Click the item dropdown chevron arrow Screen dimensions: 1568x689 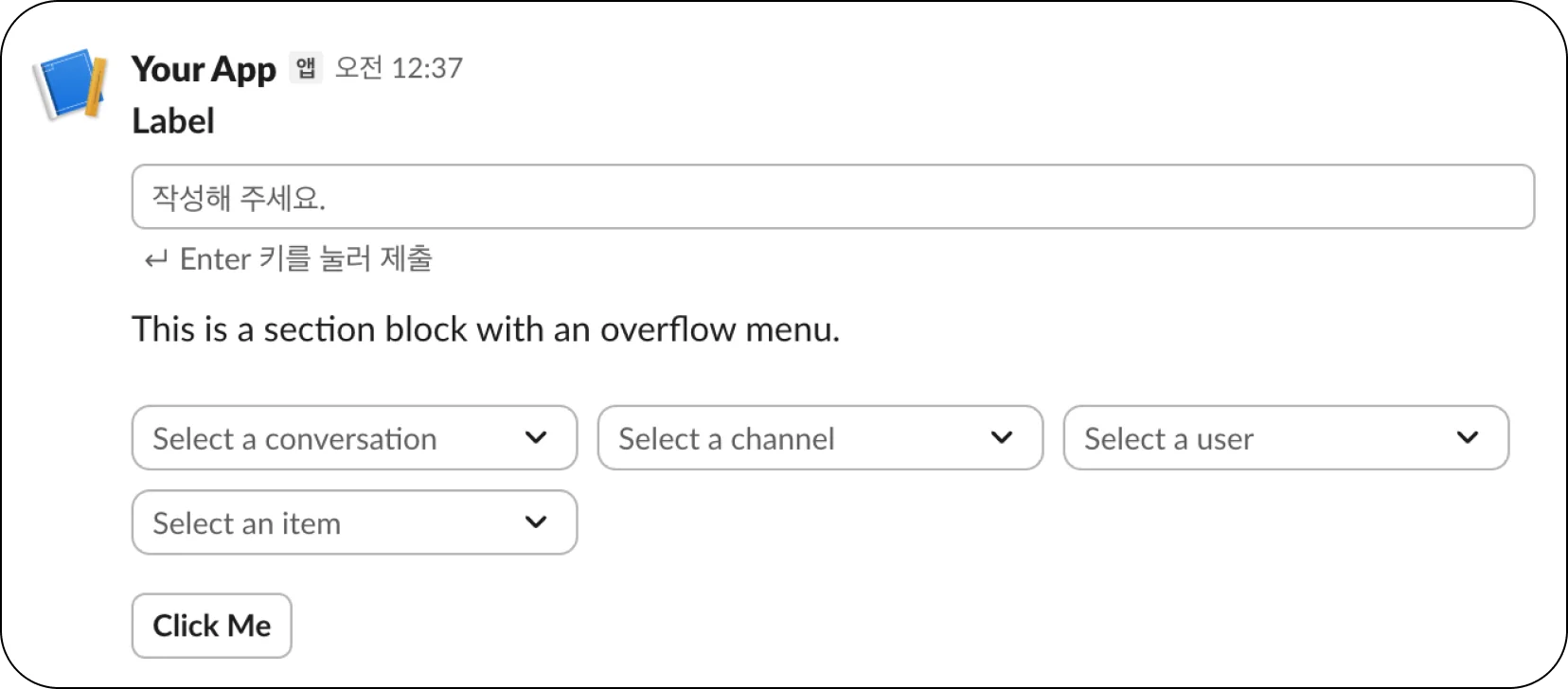coord(536,522)
